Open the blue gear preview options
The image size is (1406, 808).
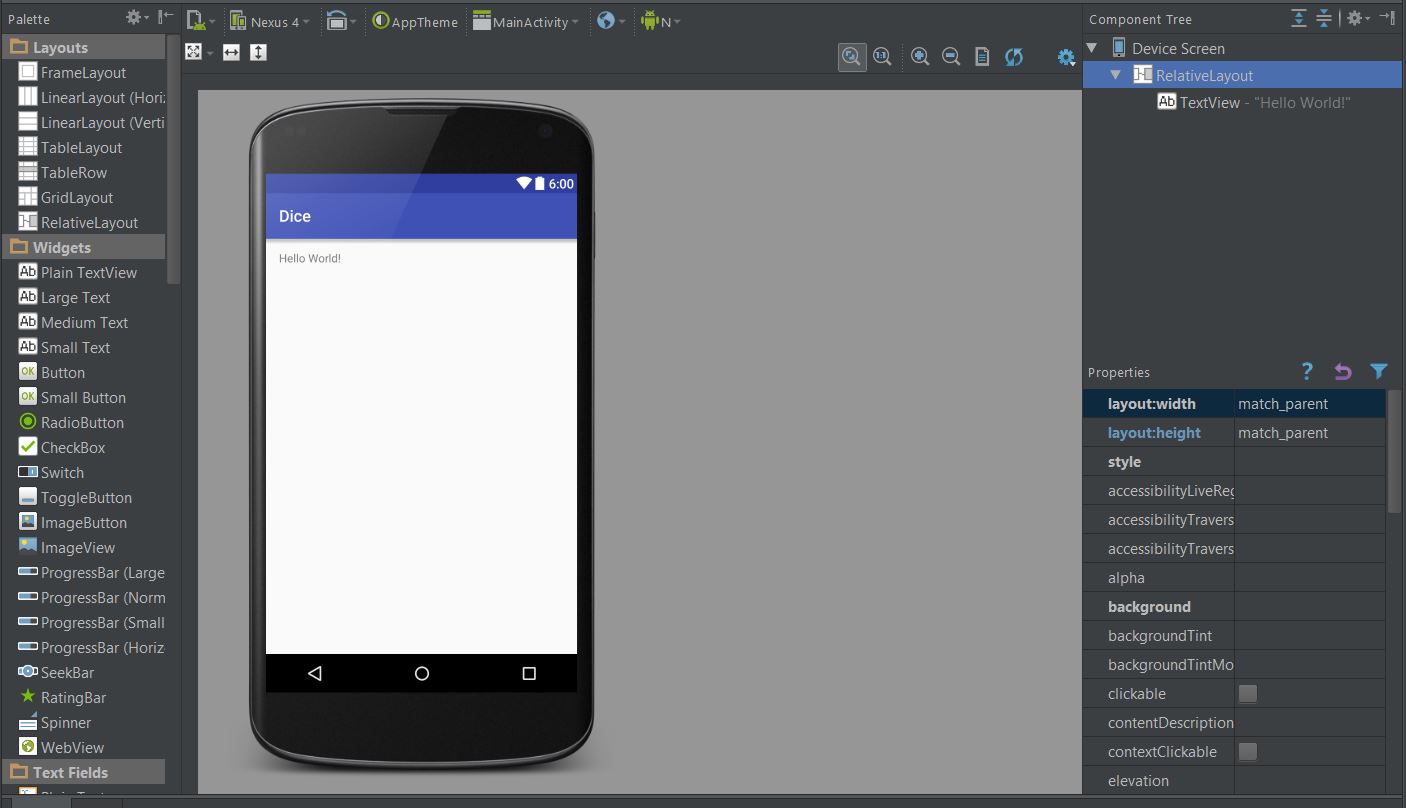pyautogui.click(x=1067, y=58)
